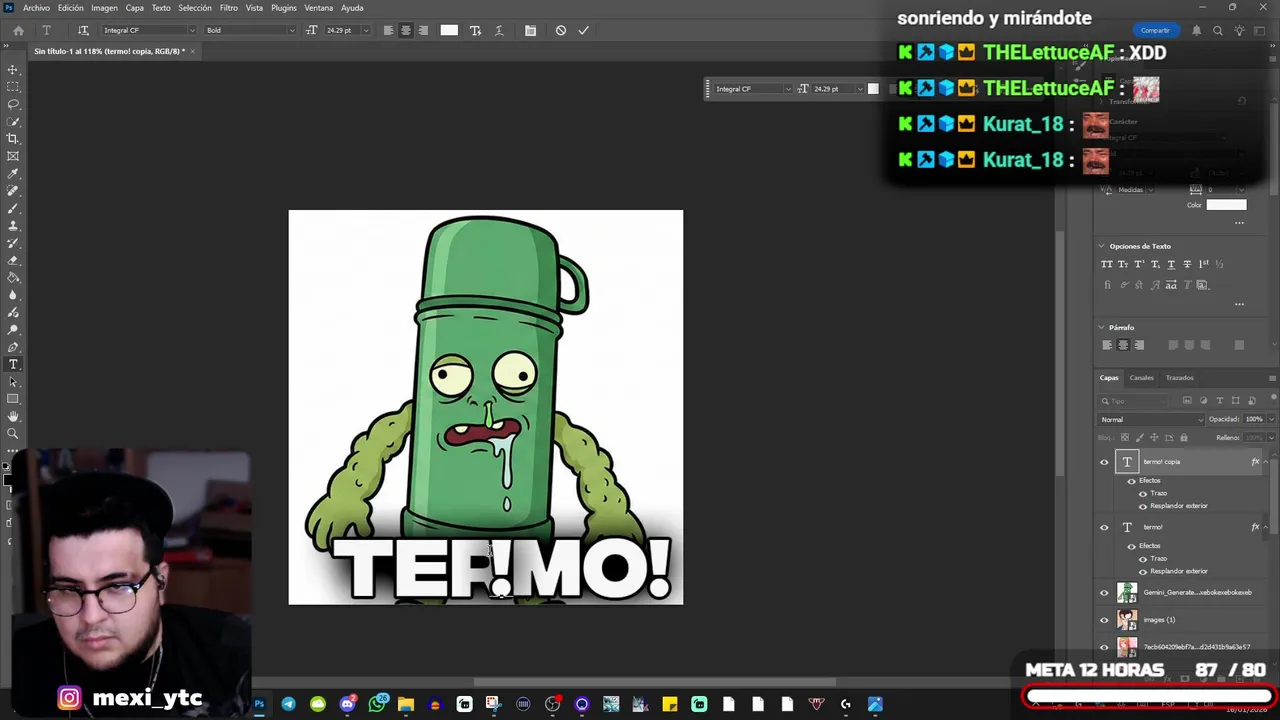Image resolution: width=1280 pixels, height=720 pixels.
Task: Hide the termo! layer
Action: click(1104, 527)
